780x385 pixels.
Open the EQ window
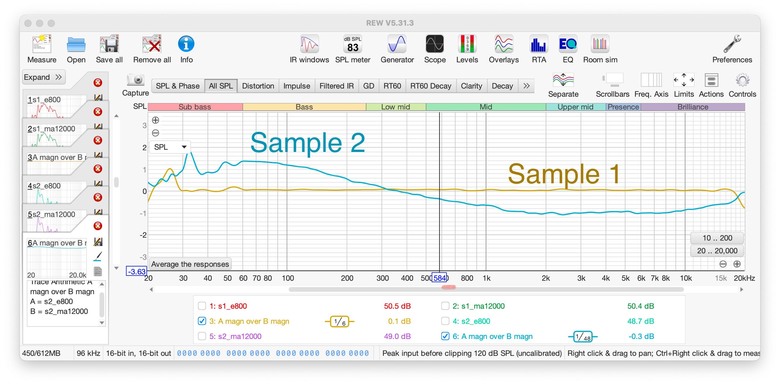tap(568, 44)
